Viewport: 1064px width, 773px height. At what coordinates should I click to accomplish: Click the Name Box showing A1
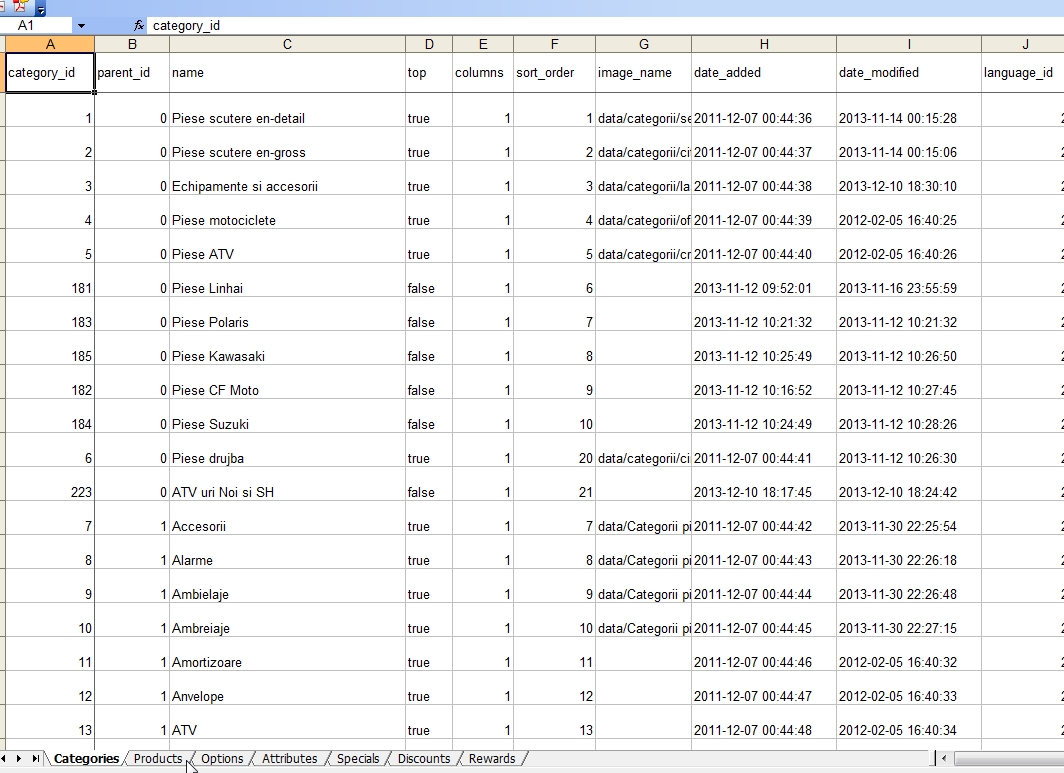point(36,25)
